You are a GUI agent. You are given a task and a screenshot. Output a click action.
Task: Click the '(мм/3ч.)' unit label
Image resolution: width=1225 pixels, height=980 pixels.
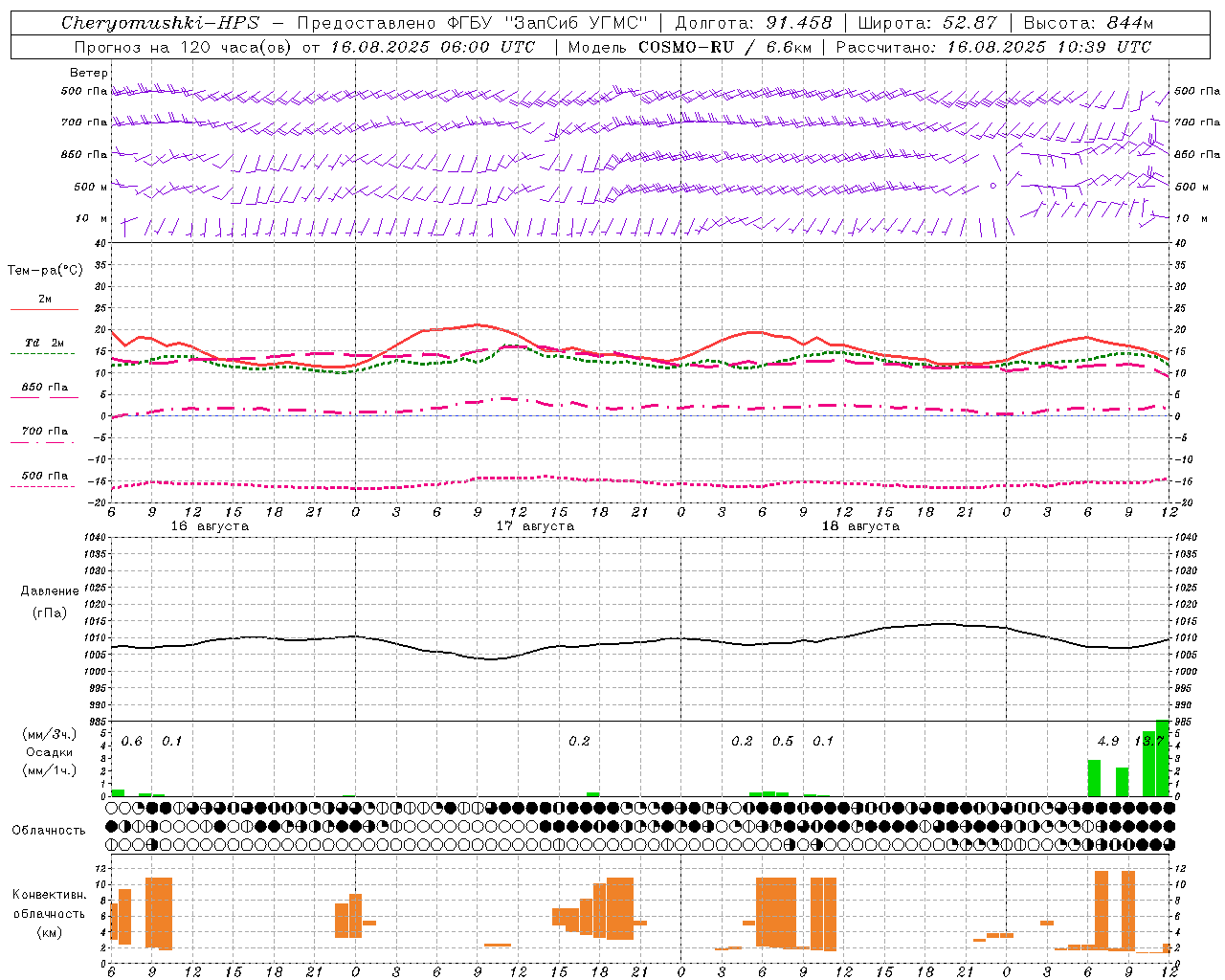tap(50, 734)
